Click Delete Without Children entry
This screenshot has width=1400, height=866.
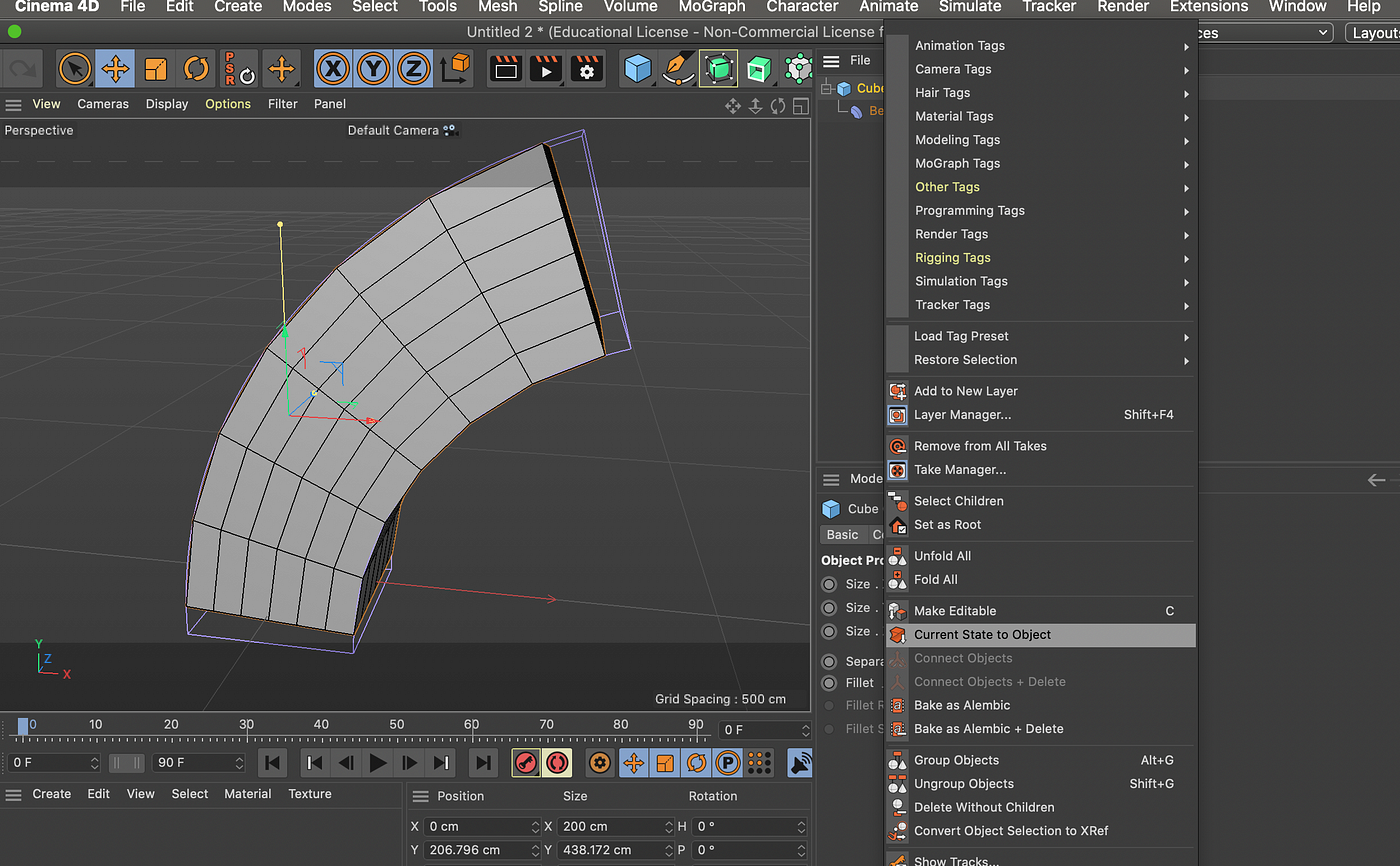click(x=1041, y=808)
